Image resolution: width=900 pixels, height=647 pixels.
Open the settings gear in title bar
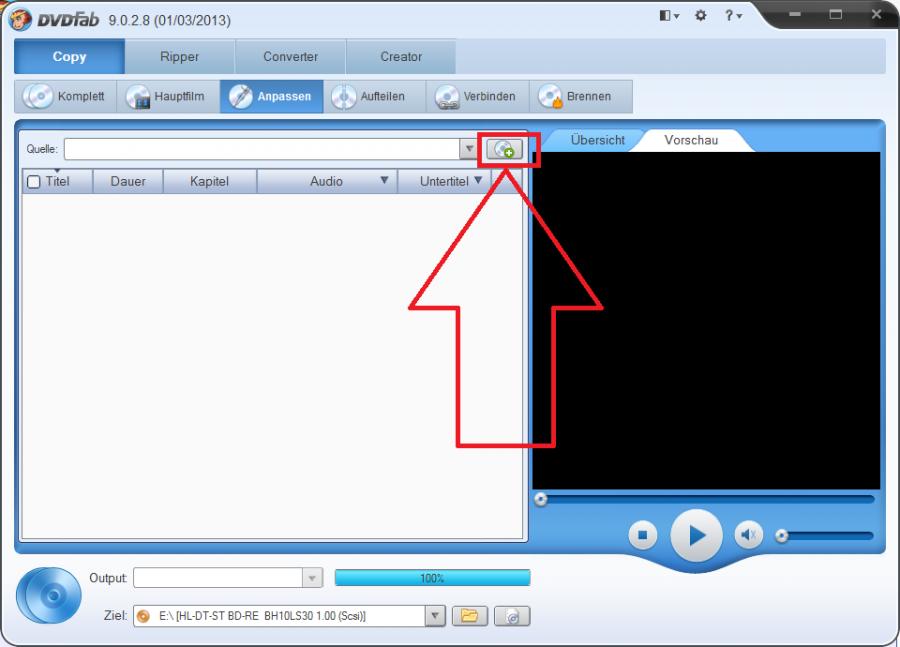pos(700,16)
